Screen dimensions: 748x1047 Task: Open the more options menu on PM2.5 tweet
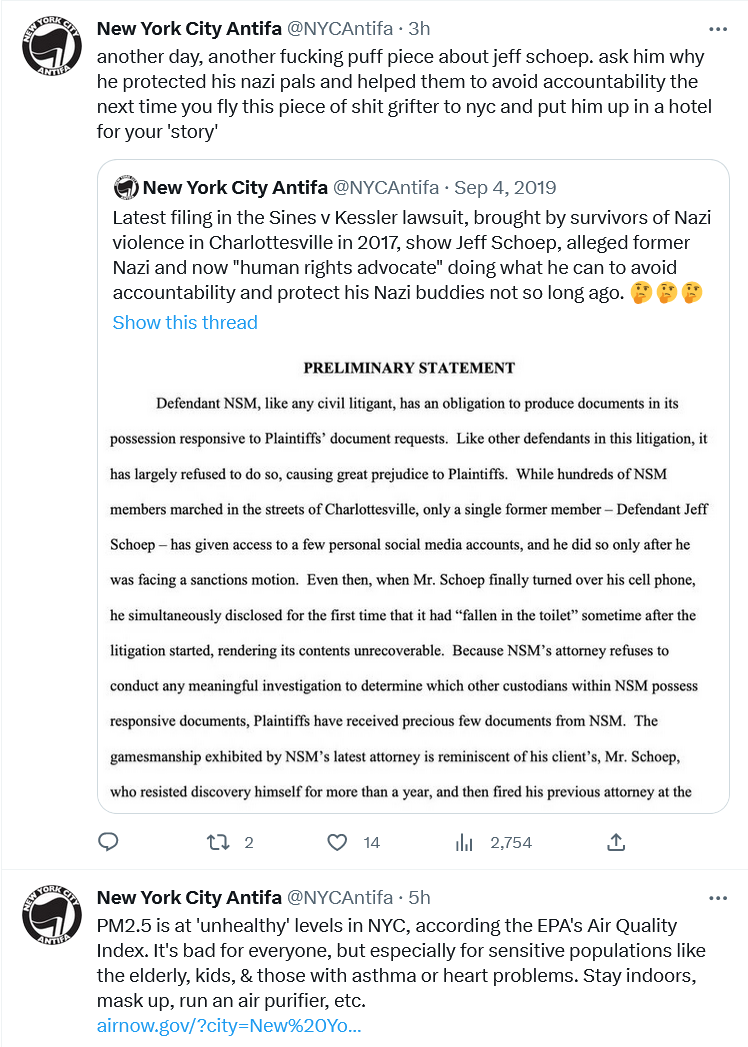coord(717,897)
